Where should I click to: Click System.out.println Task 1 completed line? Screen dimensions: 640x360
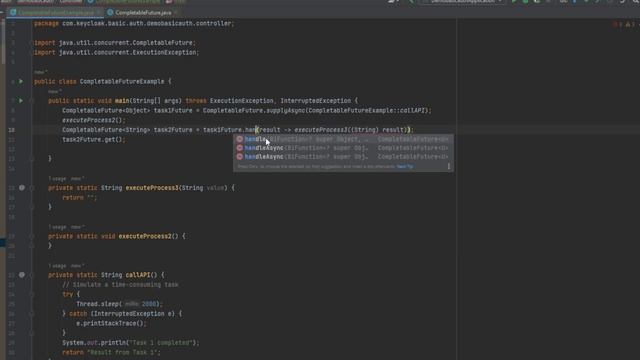coord(131,343)
